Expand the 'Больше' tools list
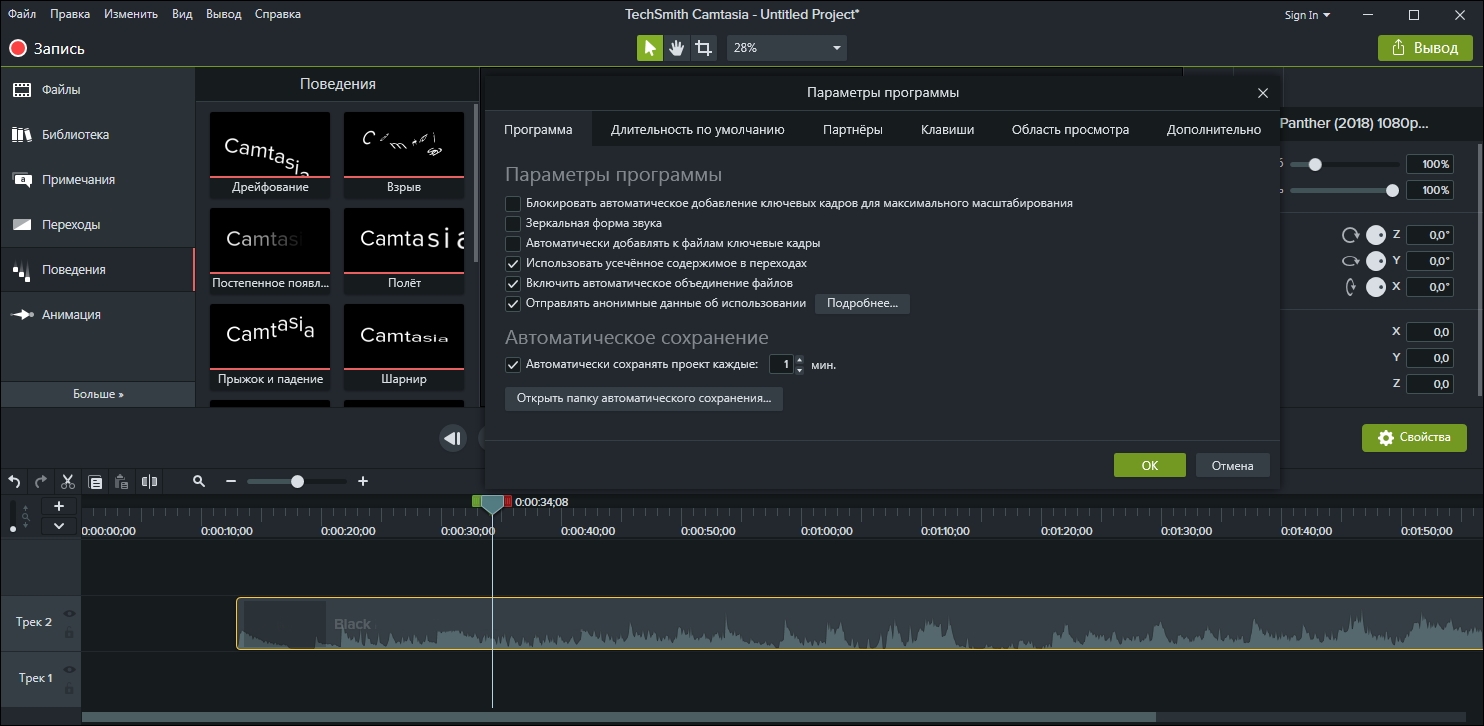The height and width of the screenshot is (726, 1484). [98, 394]
